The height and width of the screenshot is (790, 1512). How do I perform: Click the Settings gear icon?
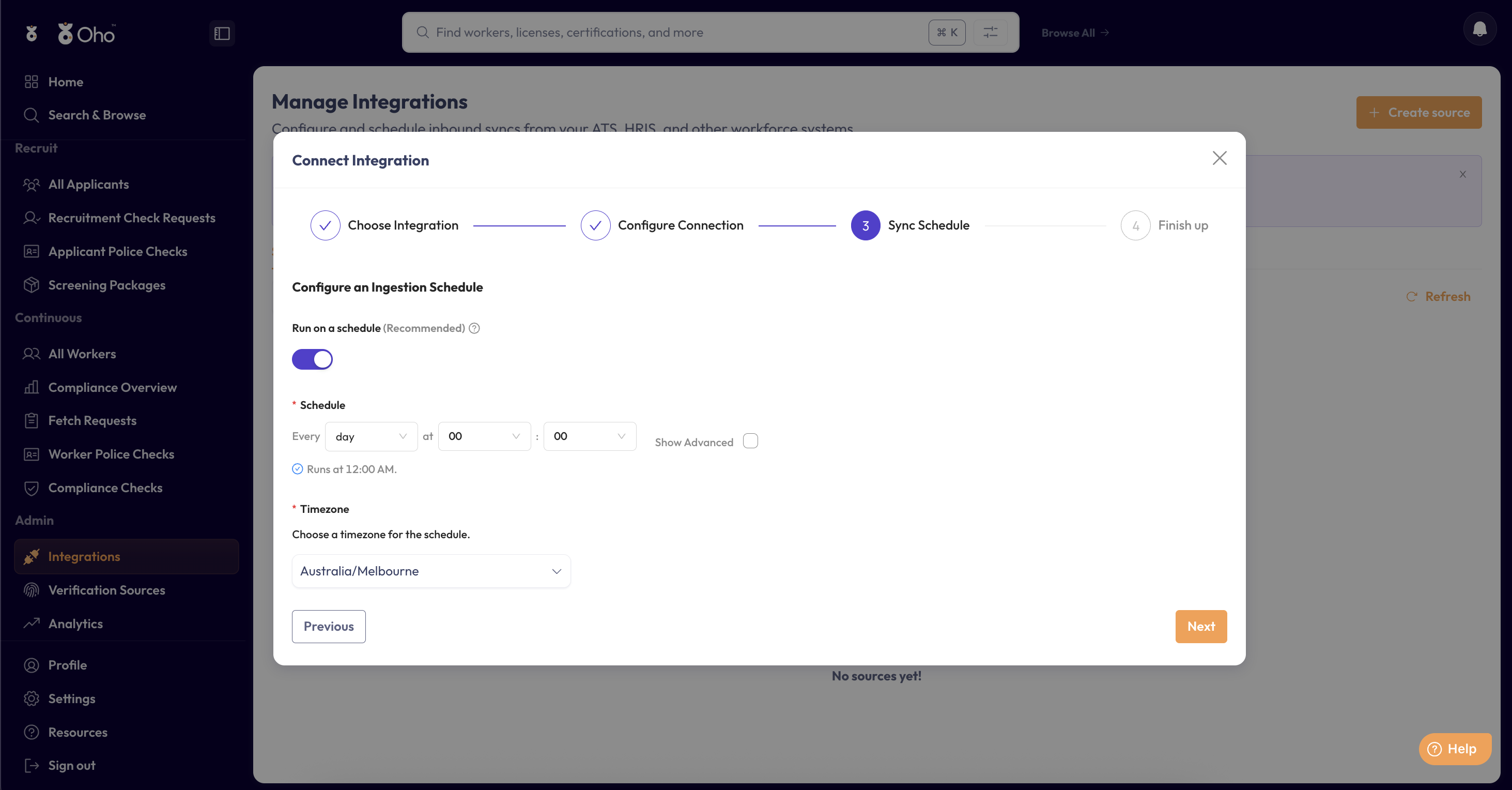[31, 698]
